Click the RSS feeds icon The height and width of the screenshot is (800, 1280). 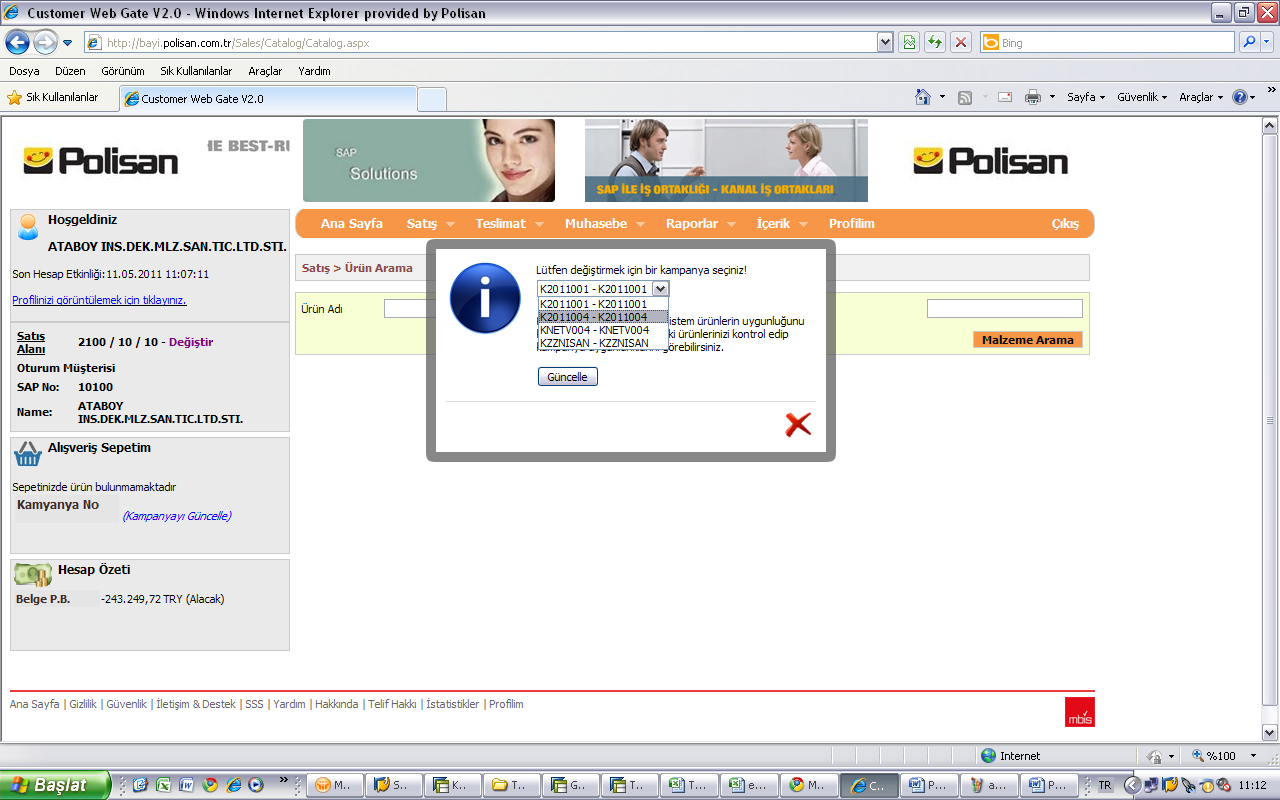pyautogui.click(x=965, y=97)
